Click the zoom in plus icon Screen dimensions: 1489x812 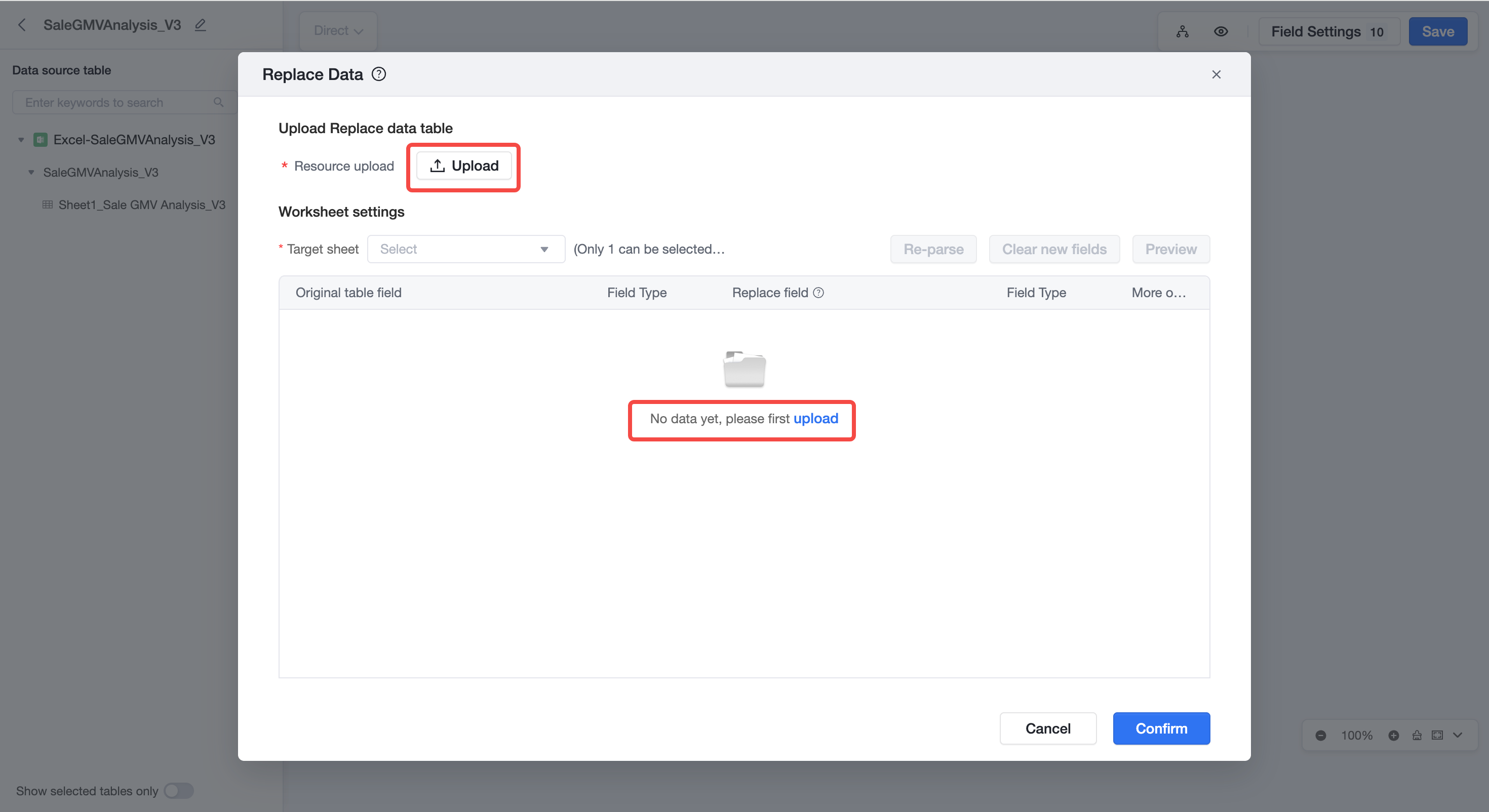[1394, 735]
